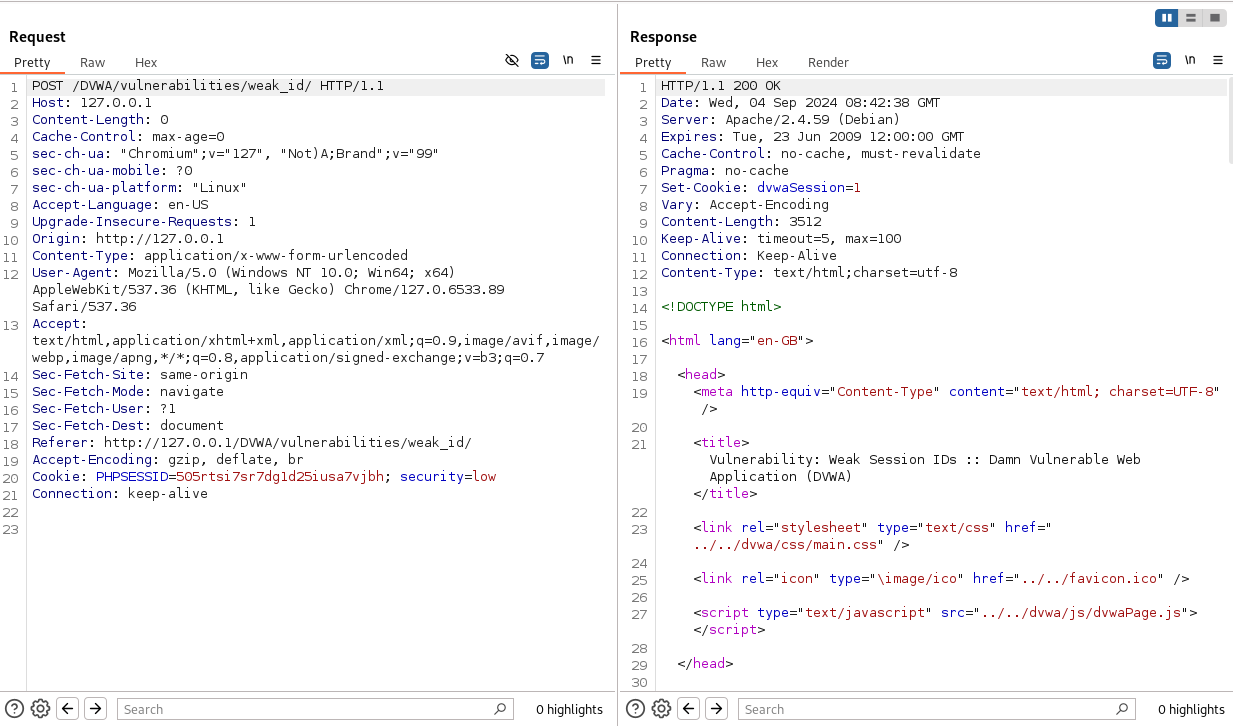This screenshot has width=1233, height=726.
Task: Go to next match in Response search
Action: point(716,709)
